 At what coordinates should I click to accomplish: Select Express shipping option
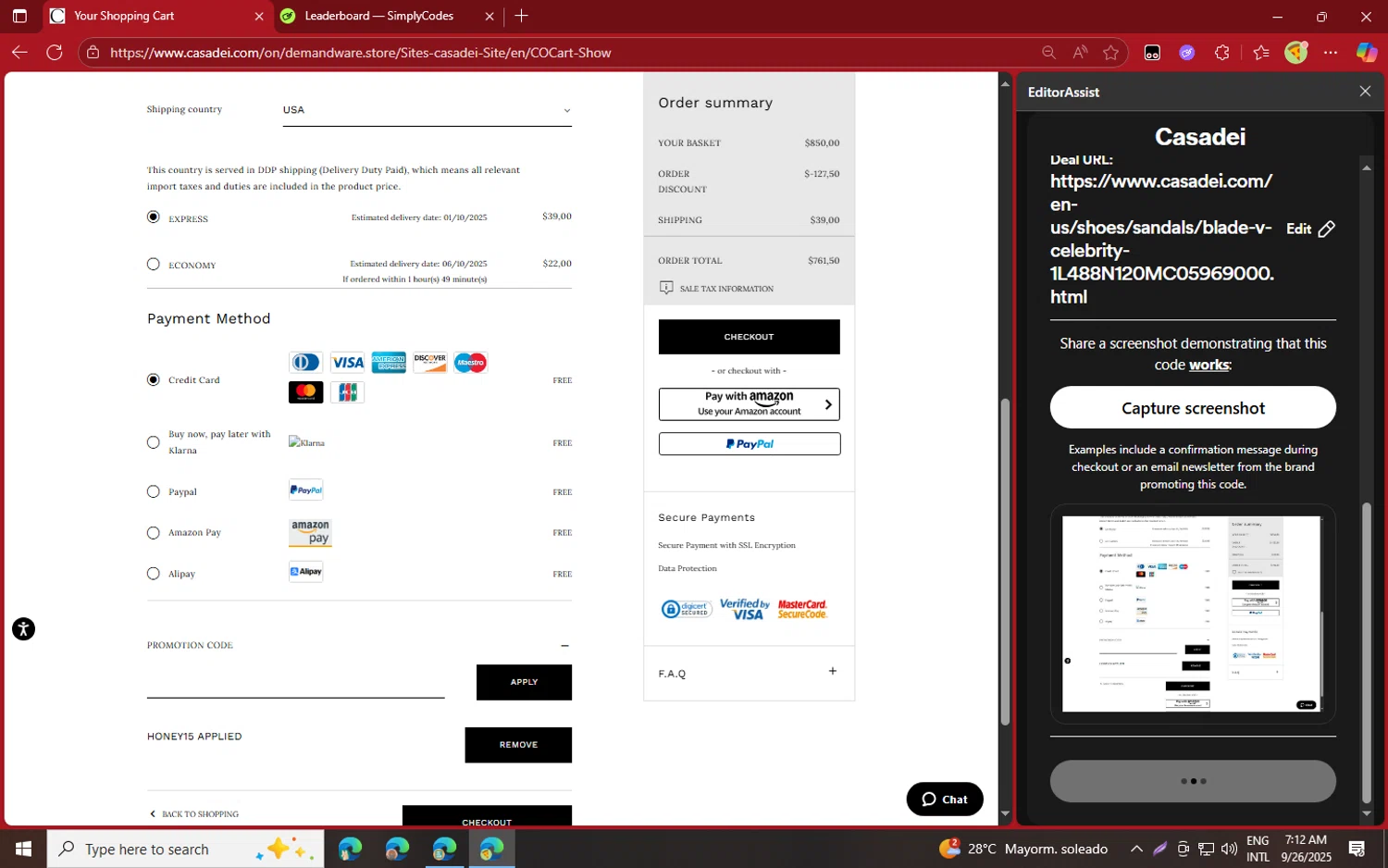pyautogui.click(x=154, y=217)
